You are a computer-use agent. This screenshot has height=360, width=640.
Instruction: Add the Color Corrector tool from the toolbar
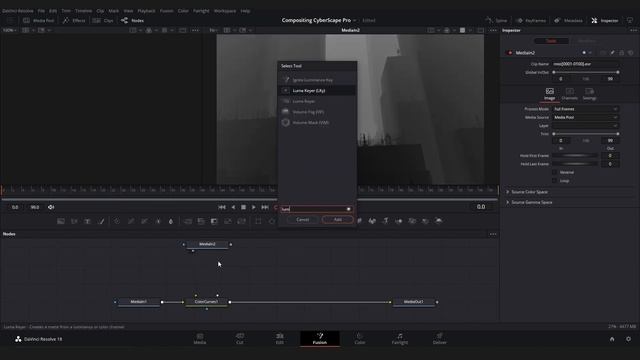pyautogui.click(x=117, y=221)
